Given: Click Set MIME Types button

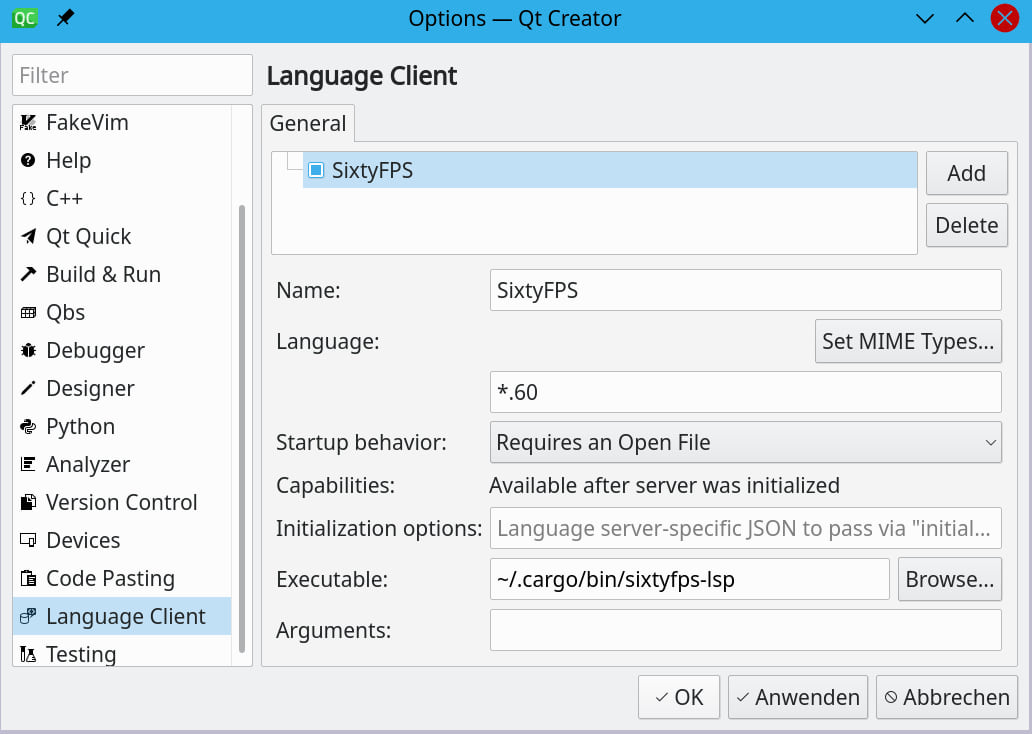Looking at the screenshot, I should 908,341.
